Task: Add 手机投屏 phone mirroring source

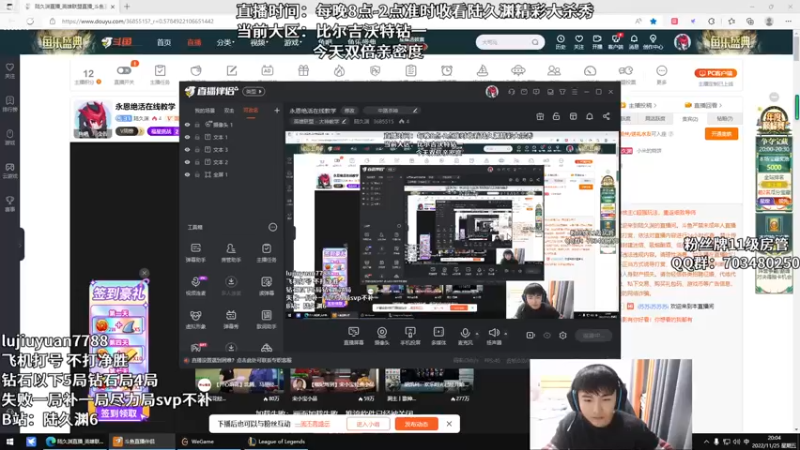Action: click(x=410, y=336)
